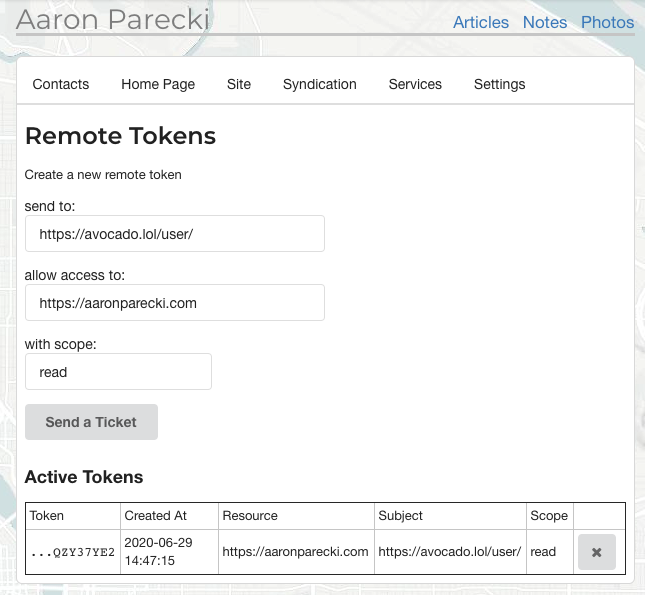Click the Aaron Parecki site title
The image size is (645, 595).
point(113,19)
